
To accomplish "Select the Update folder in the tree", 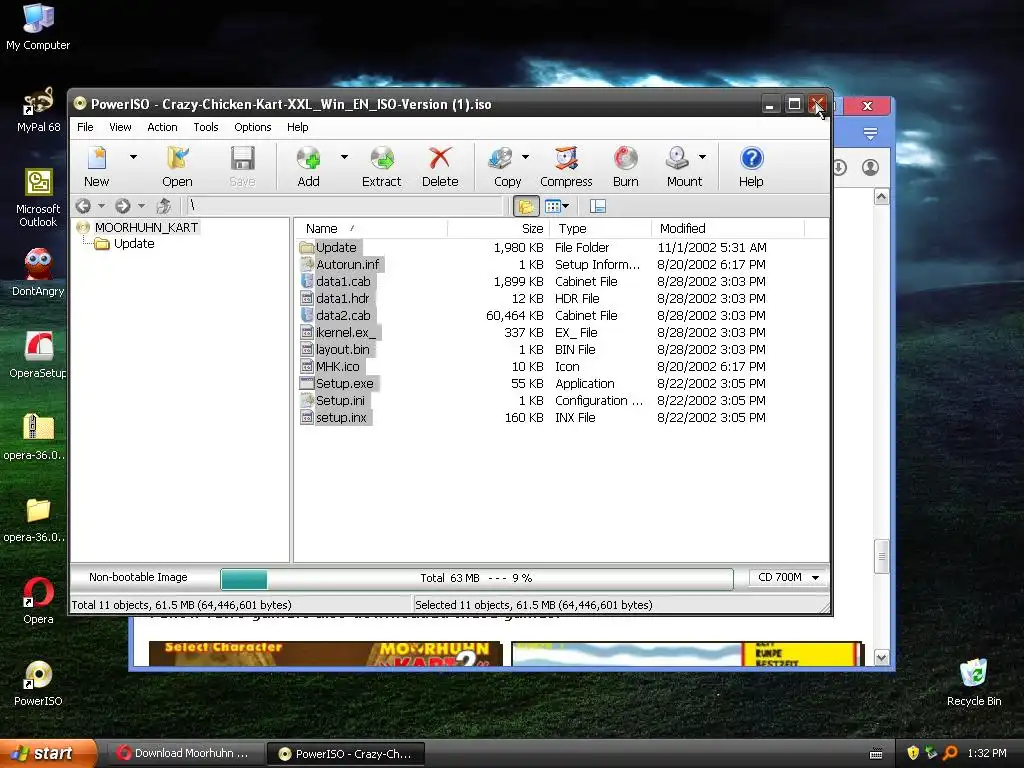I will click(134, 244).
